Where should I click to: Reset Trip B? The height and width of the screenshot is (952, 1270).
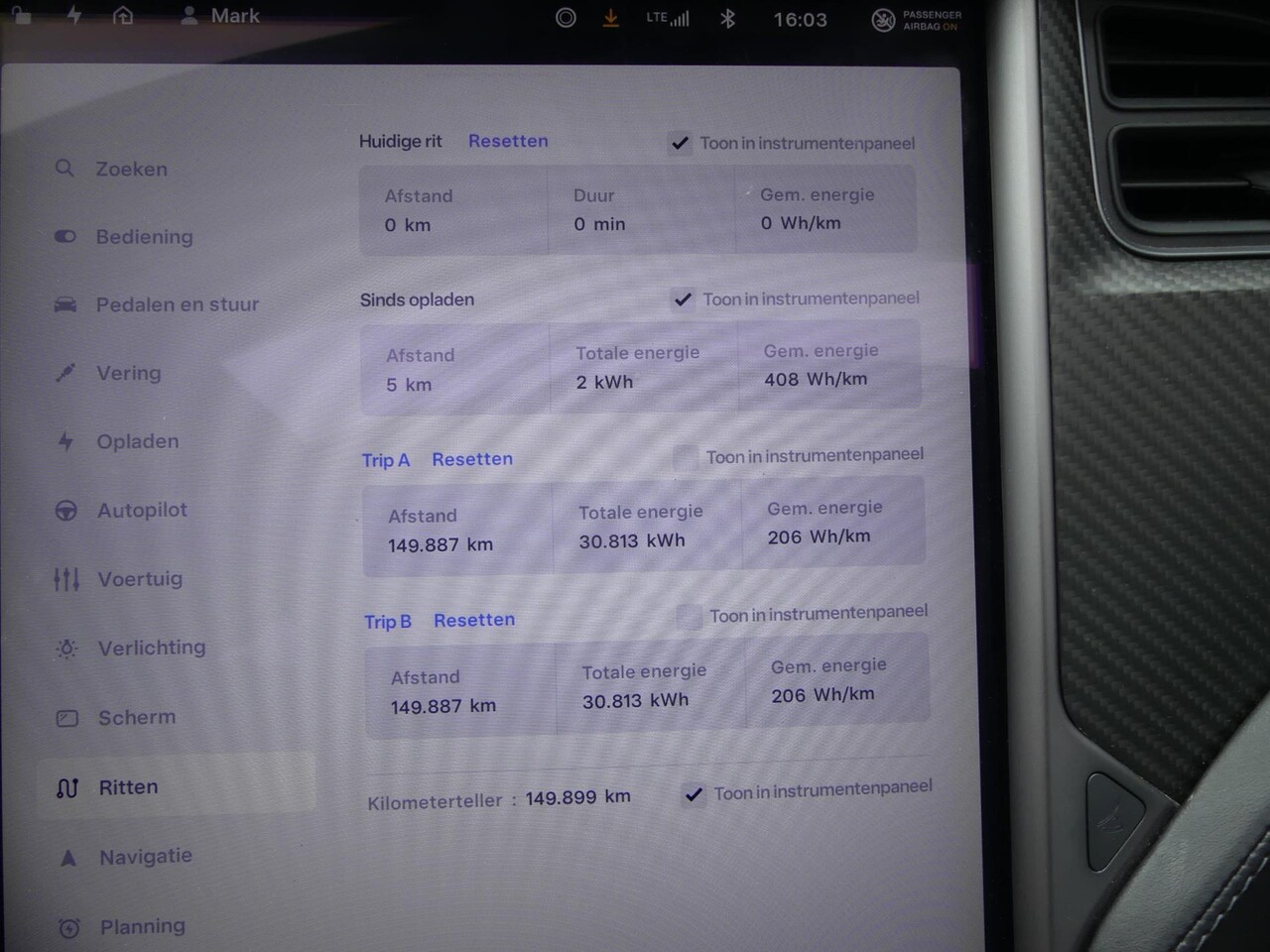[x=474, y=620]
